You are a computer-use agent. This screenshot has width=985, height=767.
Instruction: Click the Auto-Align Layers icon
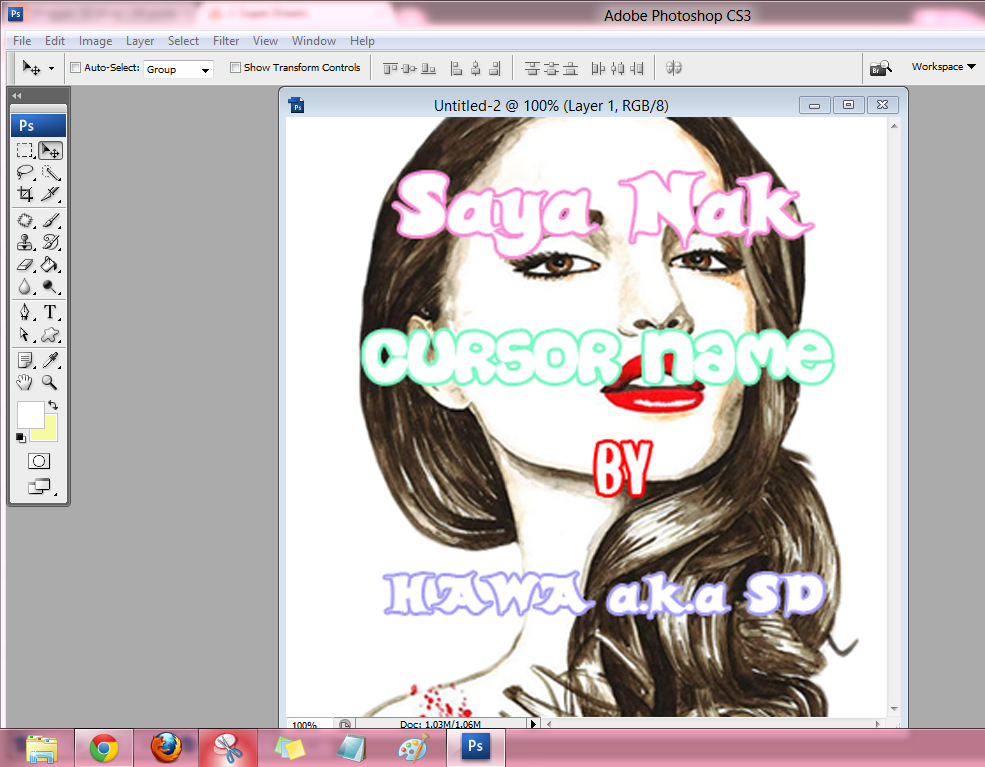click(673, 68)
